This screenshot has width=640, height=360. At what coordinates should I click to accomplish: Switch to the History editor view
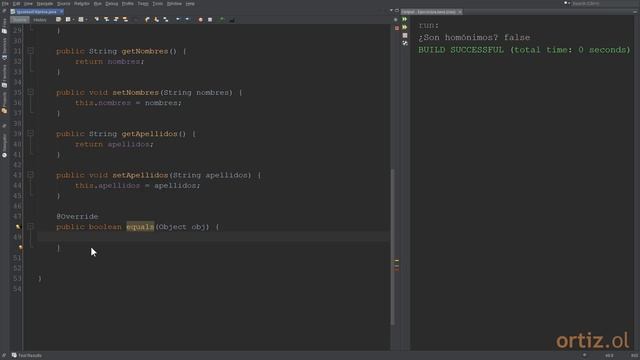pos(40,20)
